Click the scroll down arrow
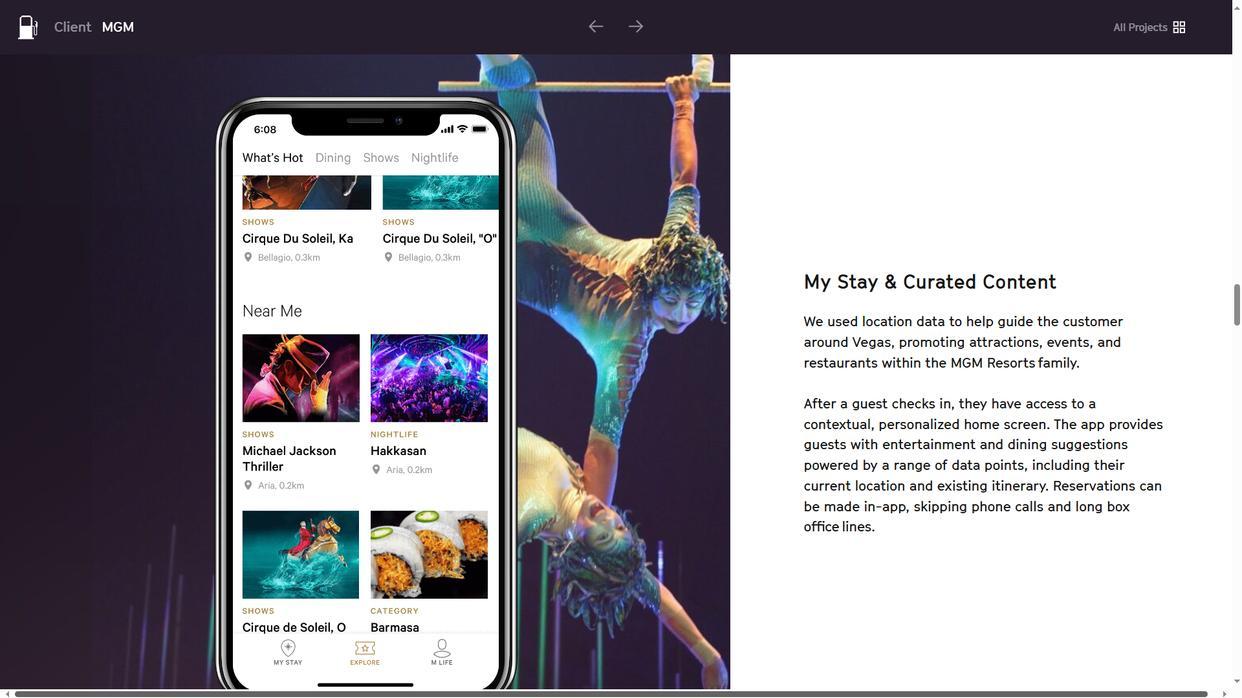The image size is (1242, 698). 1236,682
